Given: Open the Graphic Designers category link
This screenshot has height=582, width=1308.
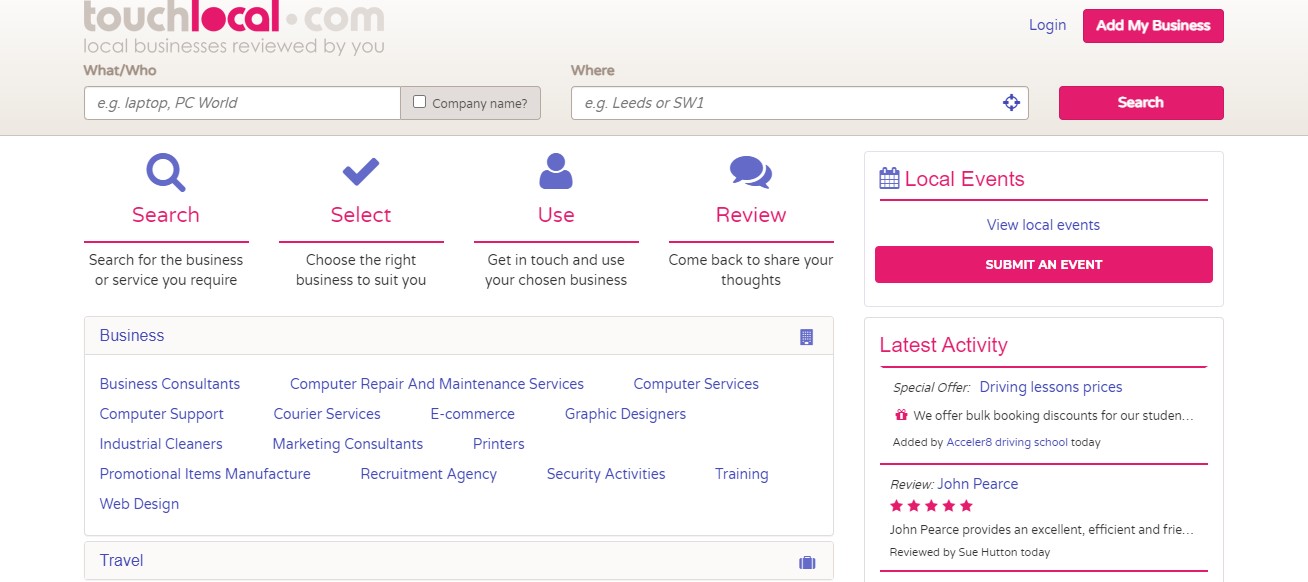Looking at the screenshot, I should click(x=625, y=414).
